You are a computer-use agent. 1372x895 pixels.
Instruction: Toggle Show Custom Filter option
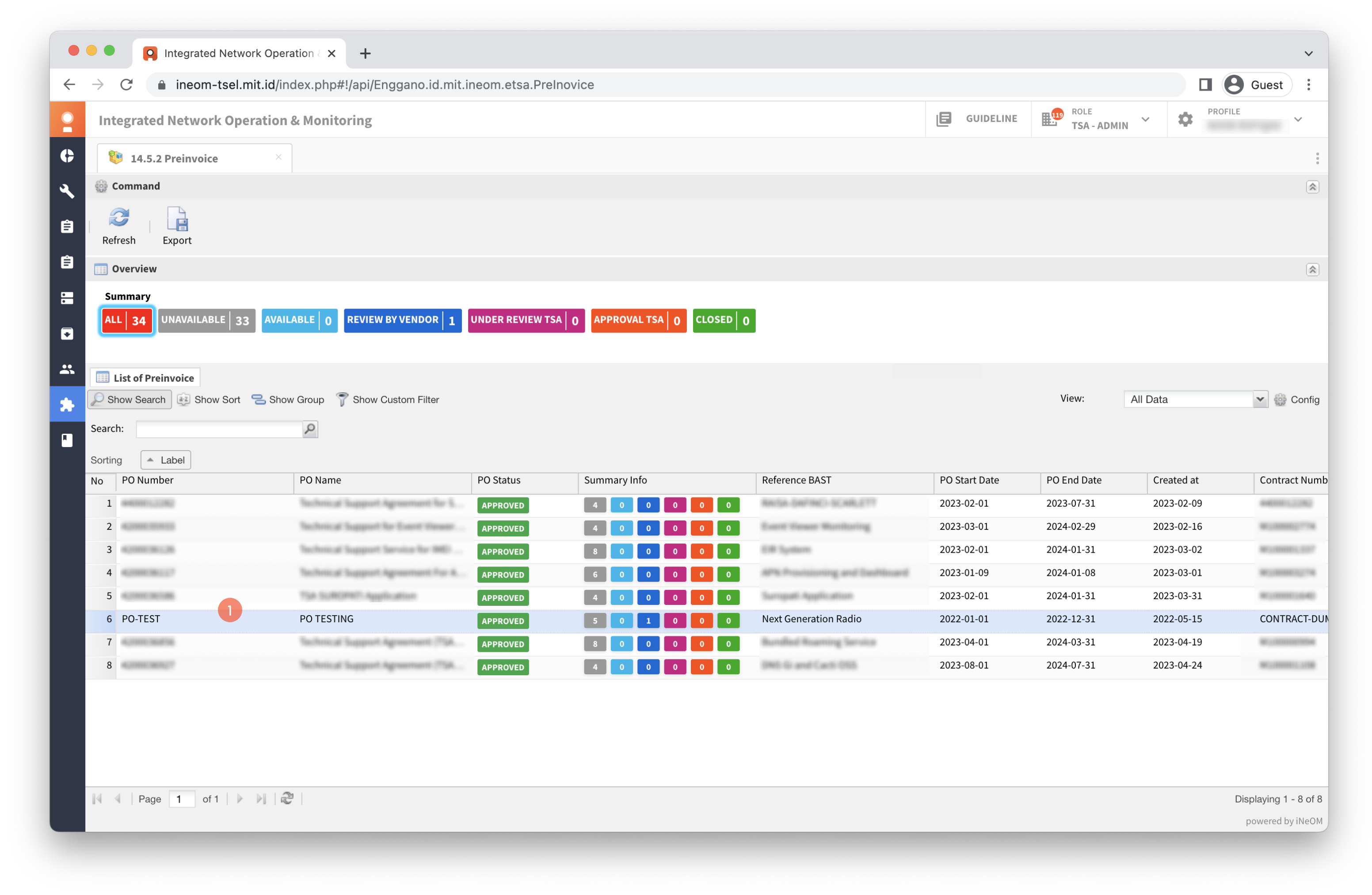click(387, 400)
